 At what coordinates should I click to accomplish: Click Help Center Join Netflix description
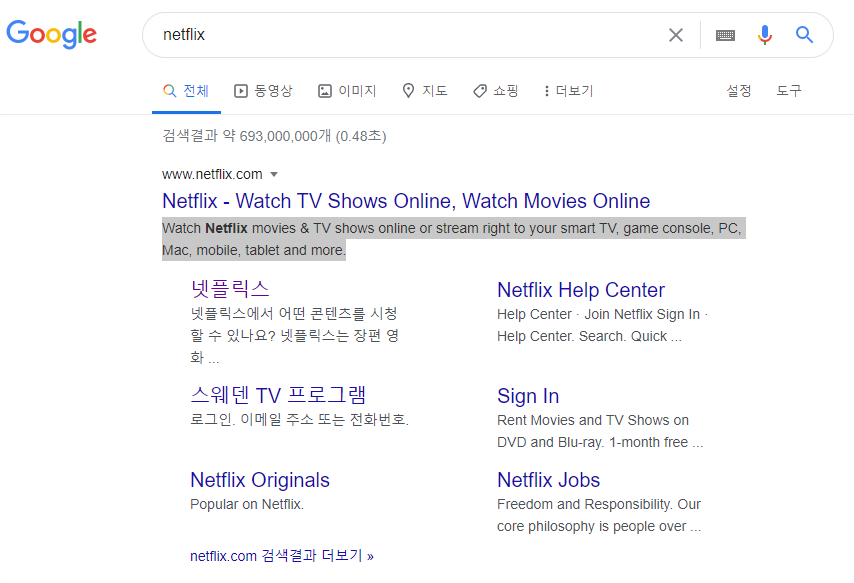tap(602, 325)
